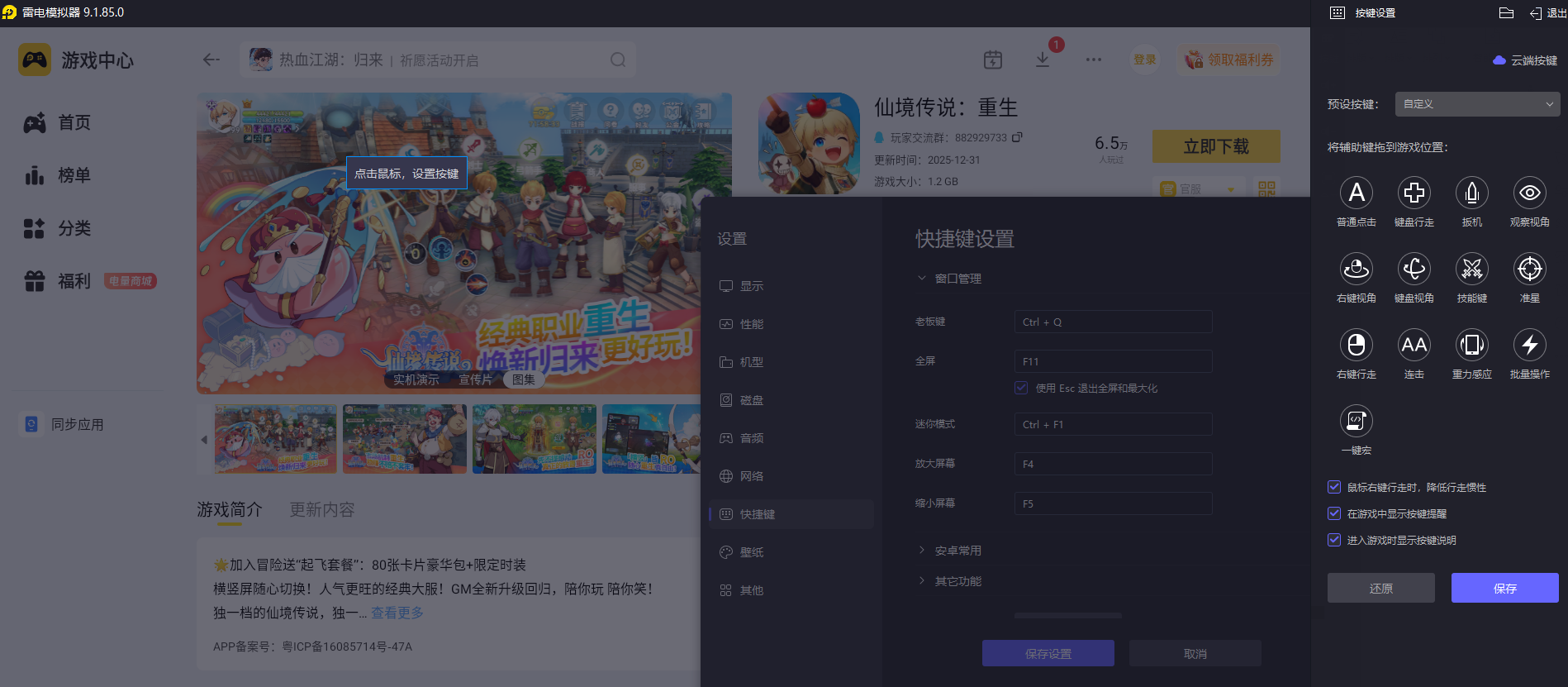Select the 右键视角 right-click view icon
This screenshot has width=1568, height=687.
[x=1356, y=269]
